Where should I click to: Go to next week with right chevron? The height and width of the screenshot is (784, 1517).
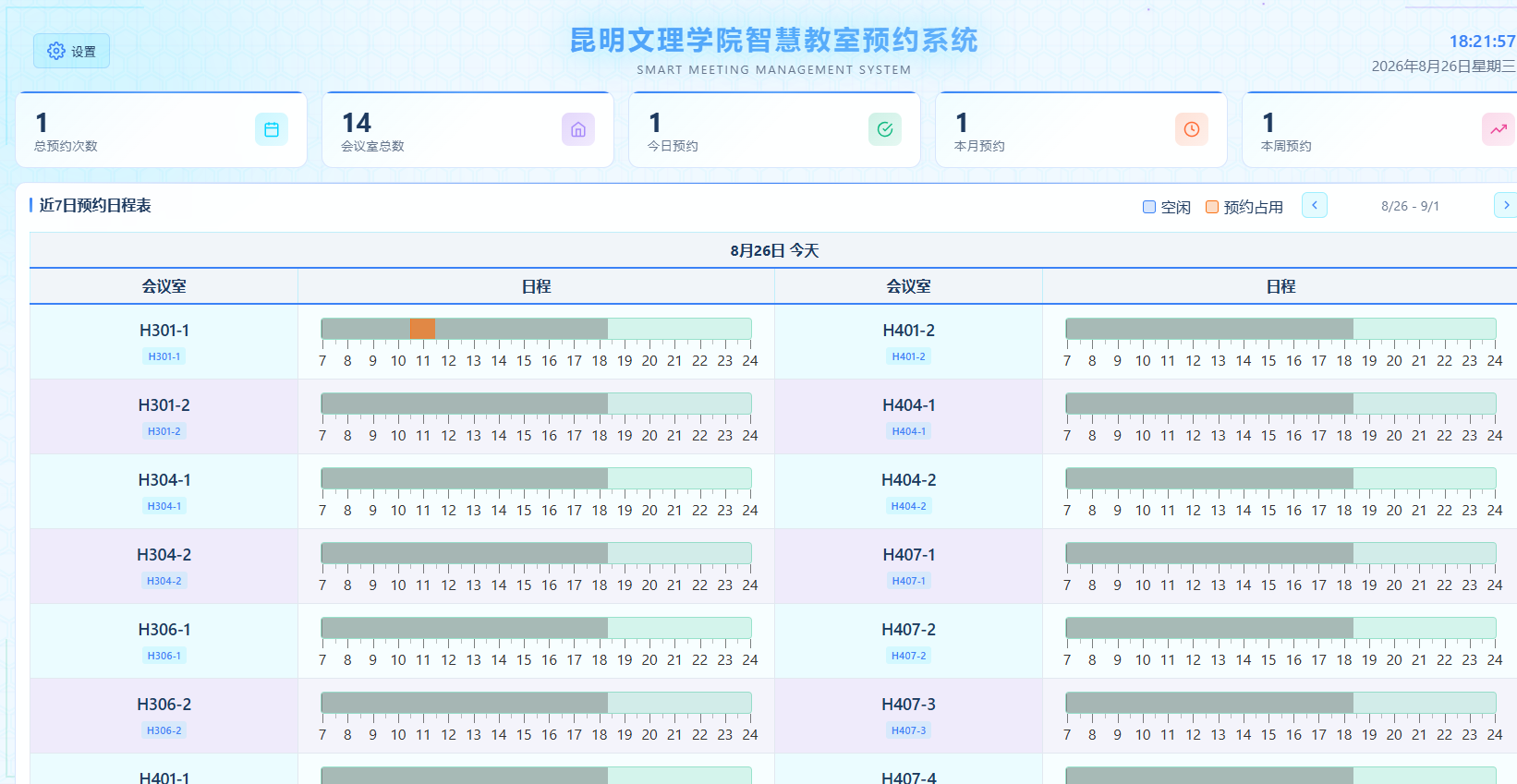[x=1506, y=205]
